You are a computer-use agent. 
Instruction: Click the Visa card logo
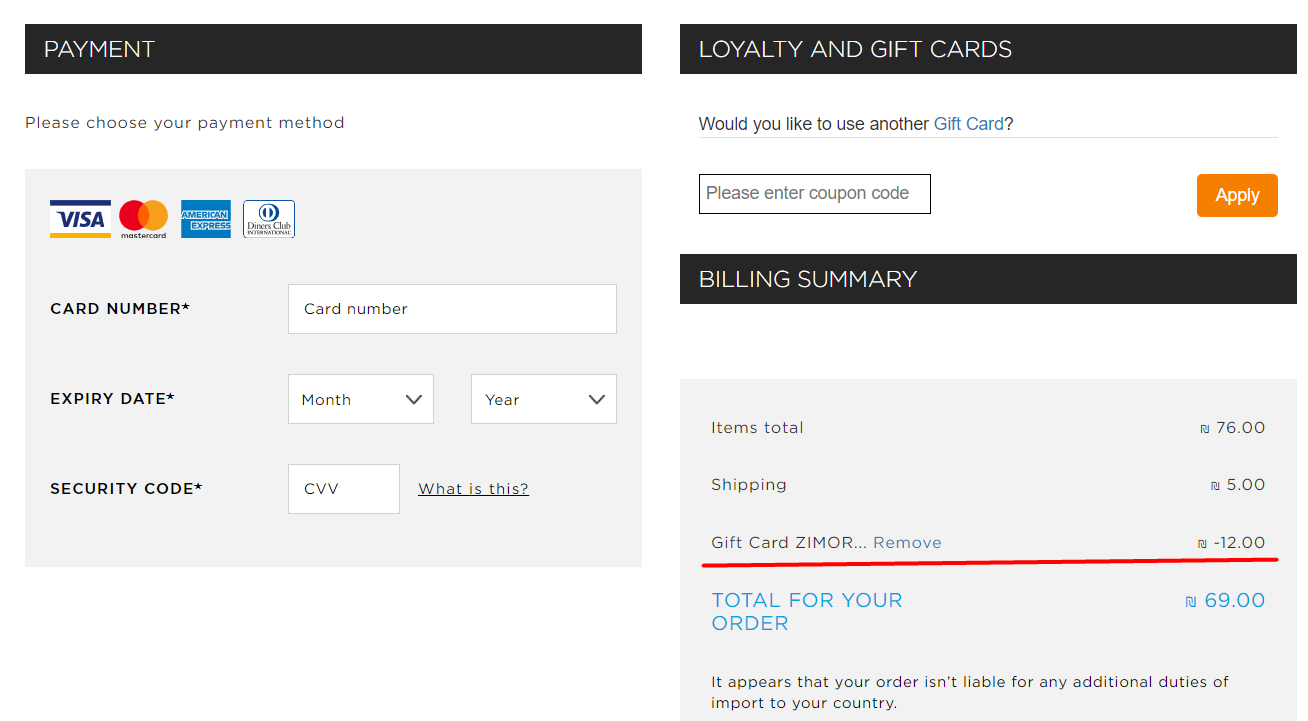[x=80, y=219]
